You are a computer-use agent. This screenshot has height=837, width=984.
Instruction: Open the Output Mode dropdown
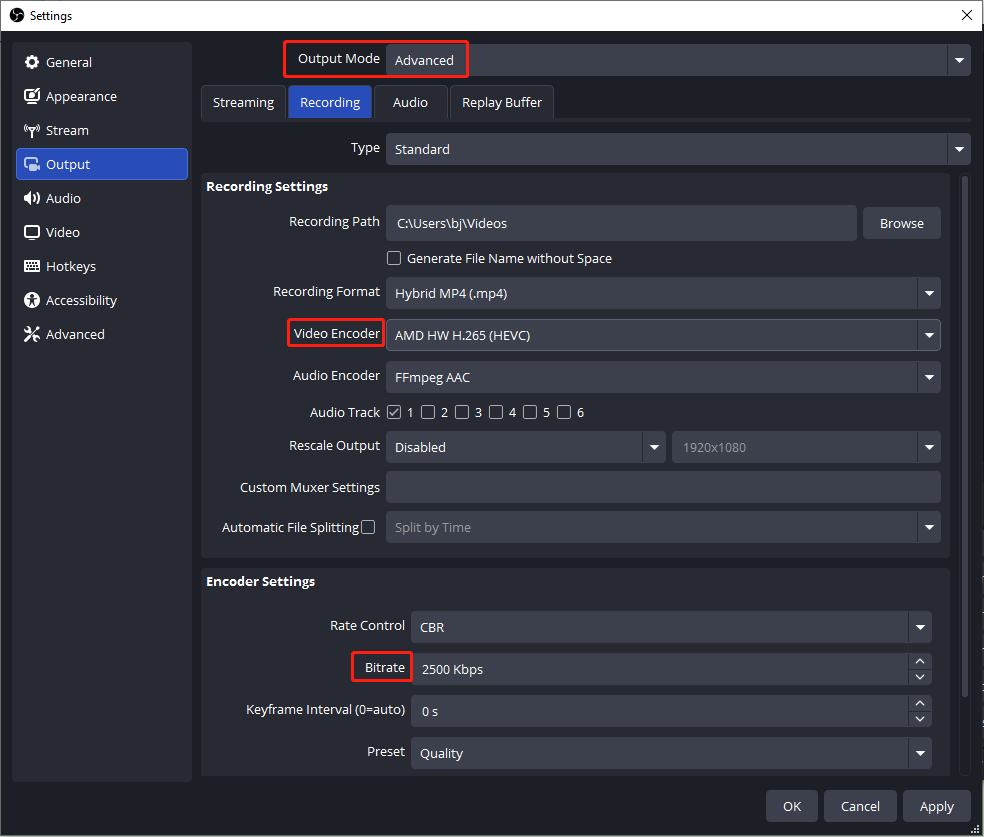click(959, 59)
